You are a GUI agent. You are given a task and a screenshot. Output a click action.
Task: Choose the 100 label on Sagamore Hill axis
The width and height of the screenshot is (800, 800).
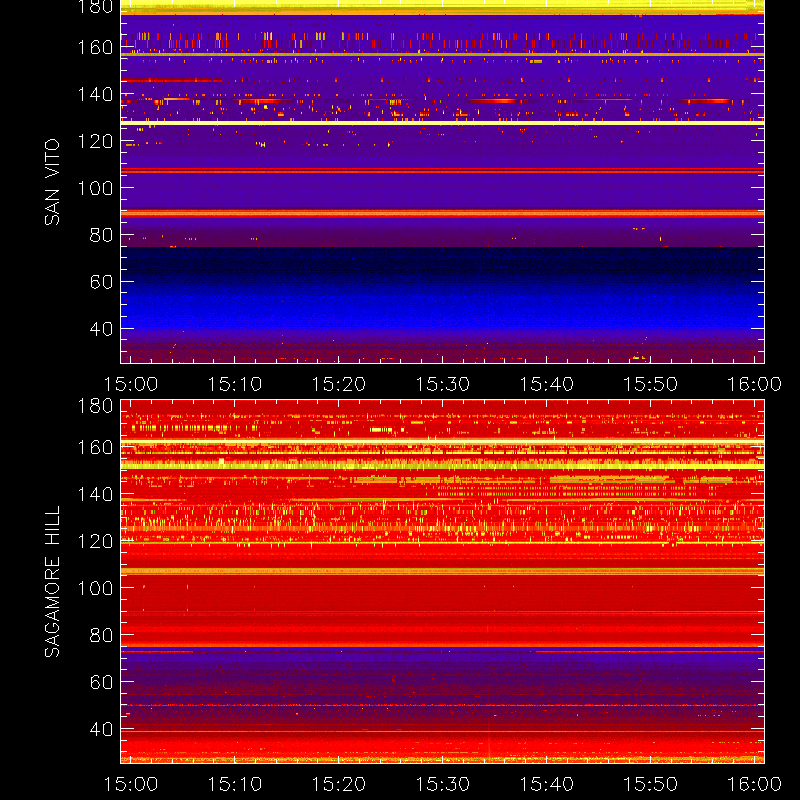pos(95,588)
